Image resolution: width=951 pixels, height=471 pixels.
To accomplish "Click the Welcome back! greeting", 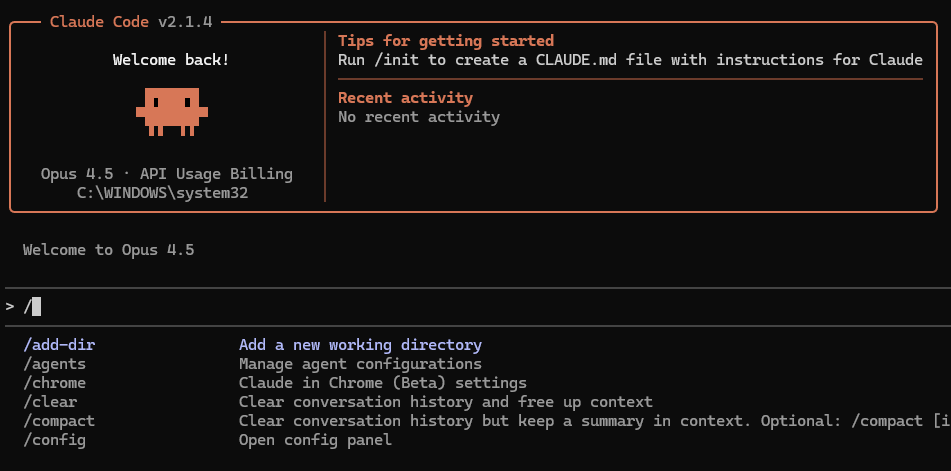I will click(x=171, y=60).
